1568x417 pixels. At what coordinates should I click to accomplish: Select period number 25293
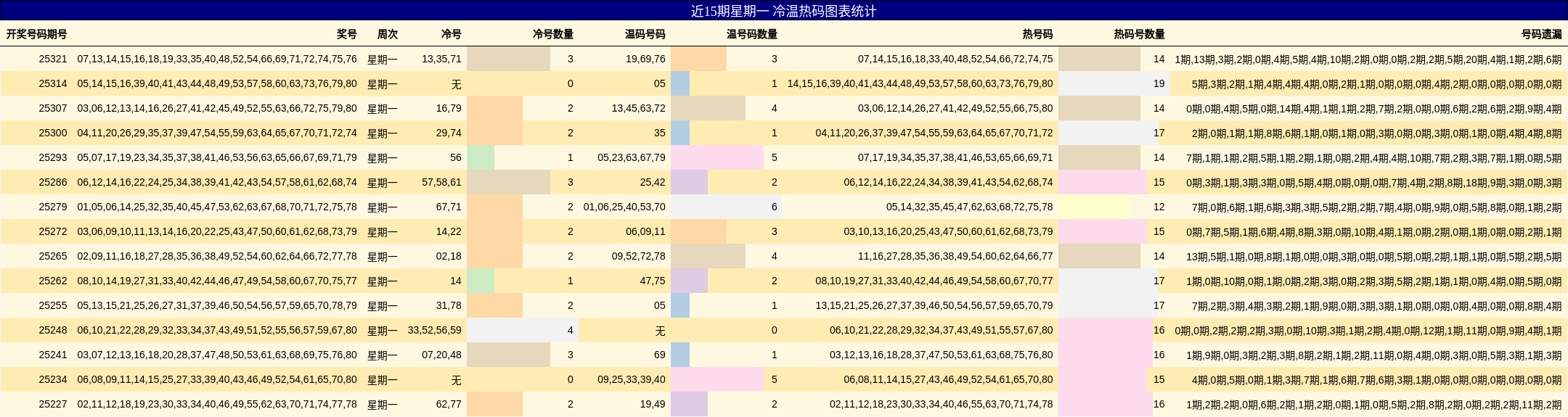(x=53, y=157)
